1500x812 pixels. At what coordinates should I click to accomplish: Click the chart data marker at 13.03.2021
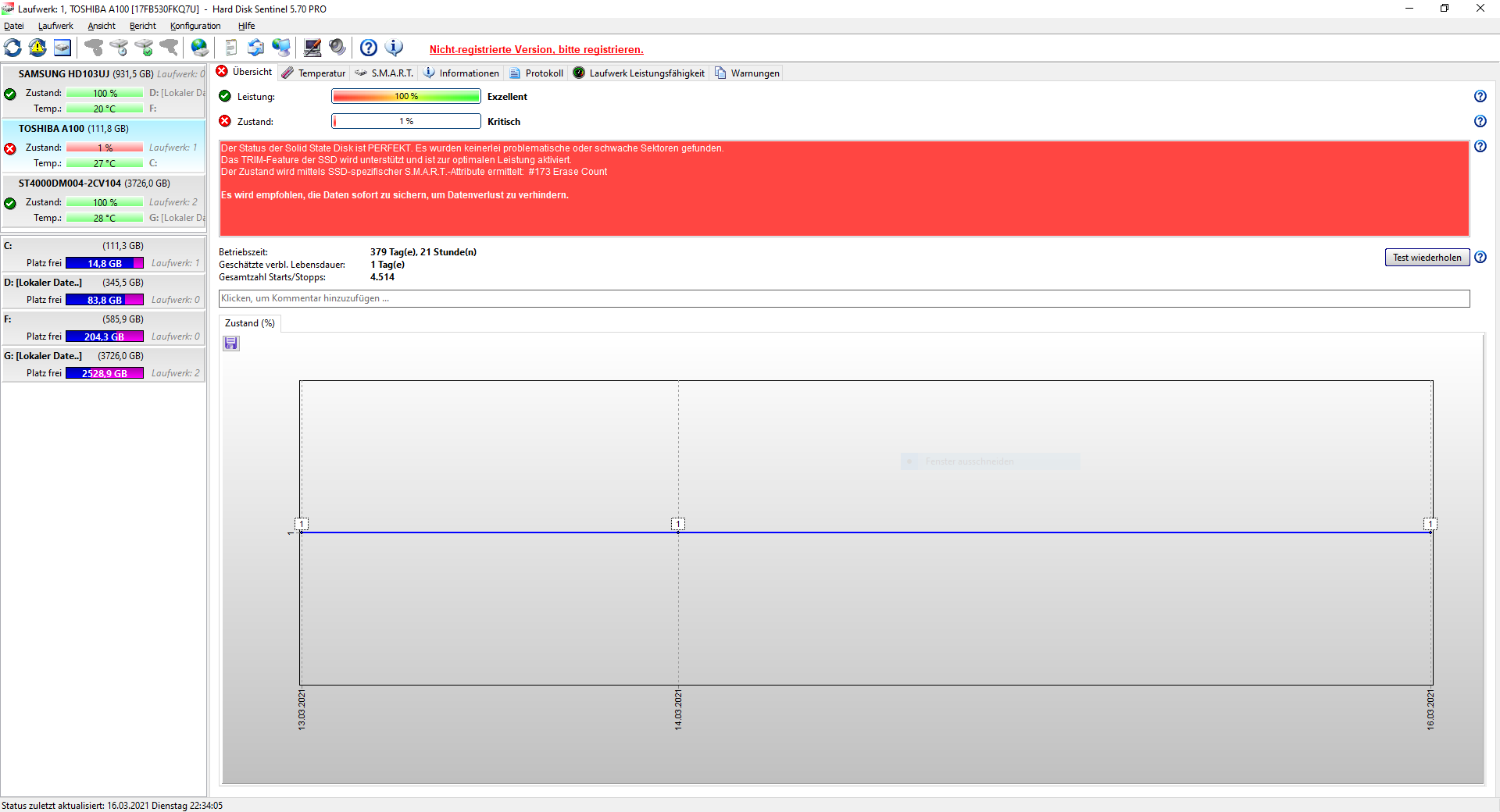[x=302, y=524]
